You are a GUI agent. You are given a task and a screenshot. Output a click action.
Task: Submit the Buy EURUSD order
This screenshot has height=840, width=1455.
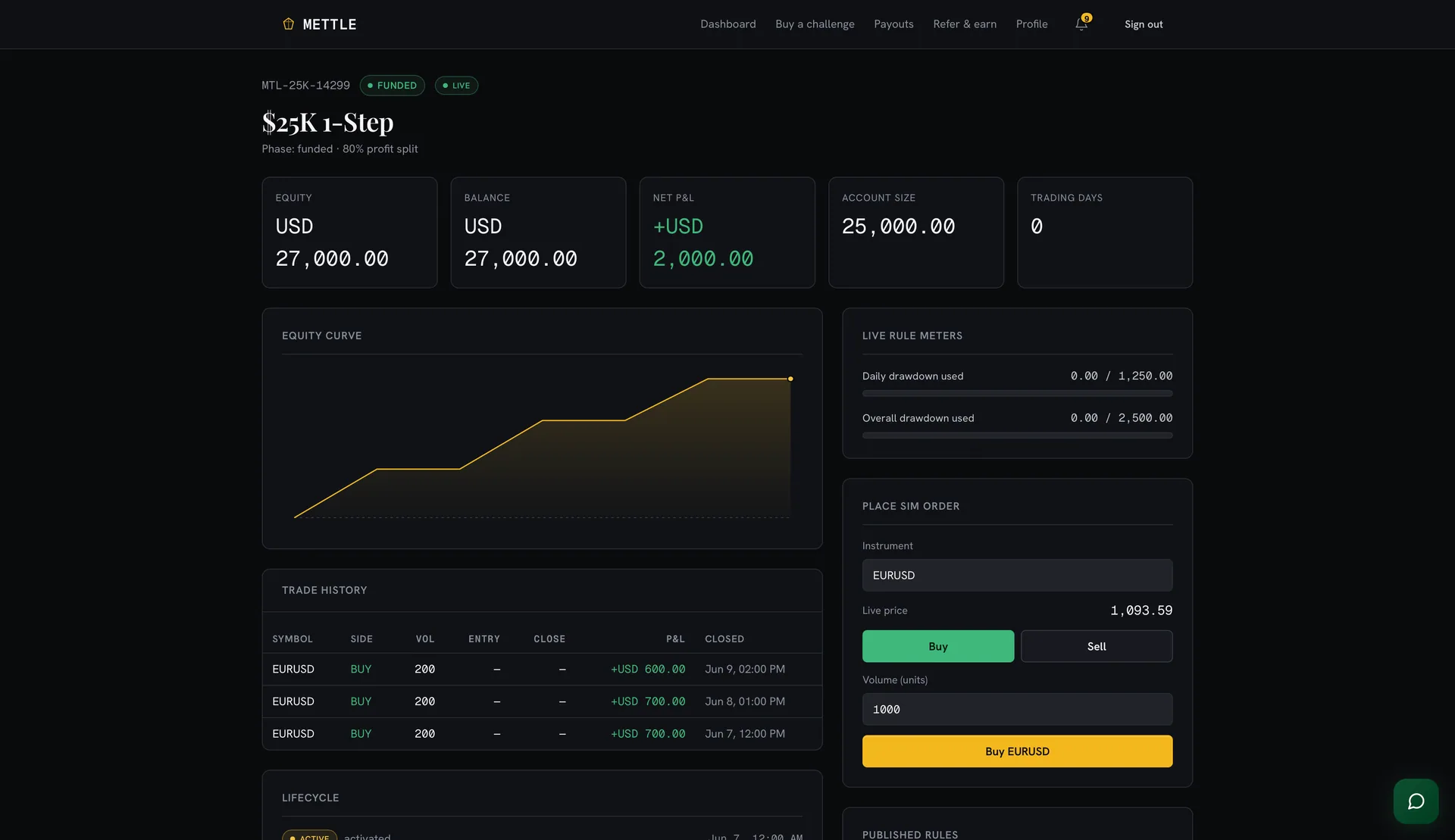(x=1017, y=751)
